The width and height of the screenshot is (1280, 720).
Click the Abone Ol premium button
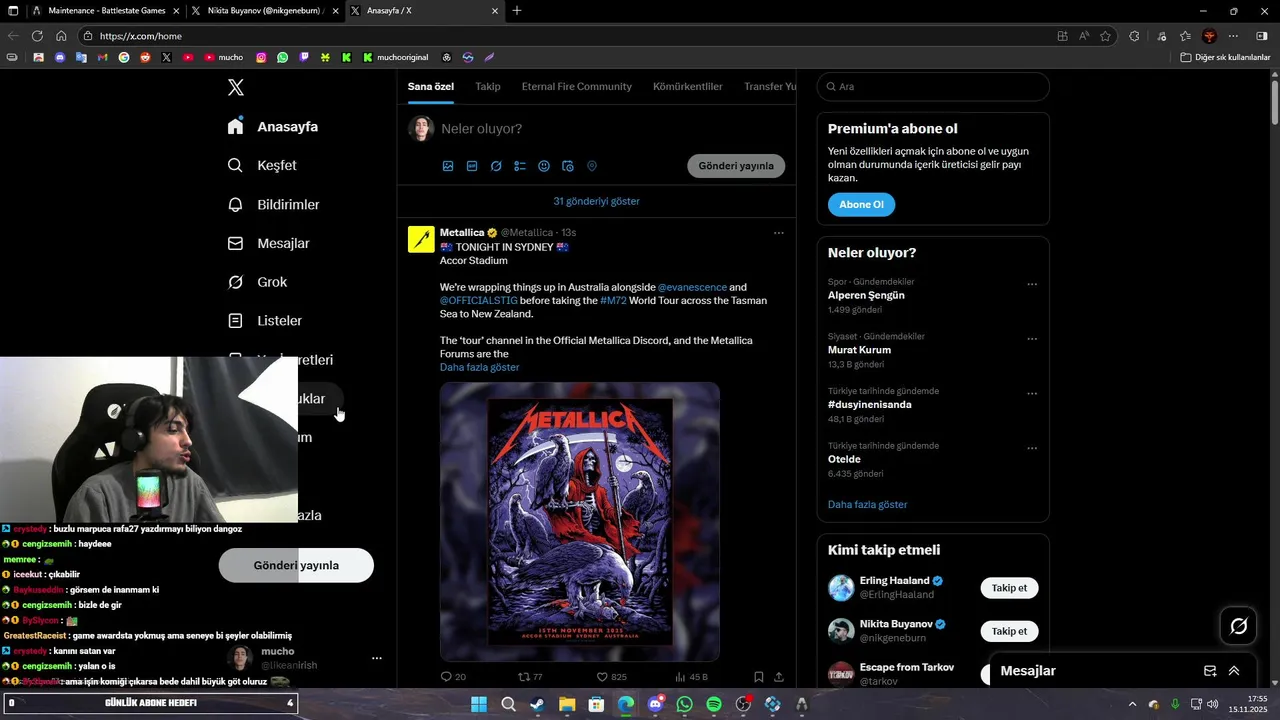pyautogui.click(x=861, y=204)
